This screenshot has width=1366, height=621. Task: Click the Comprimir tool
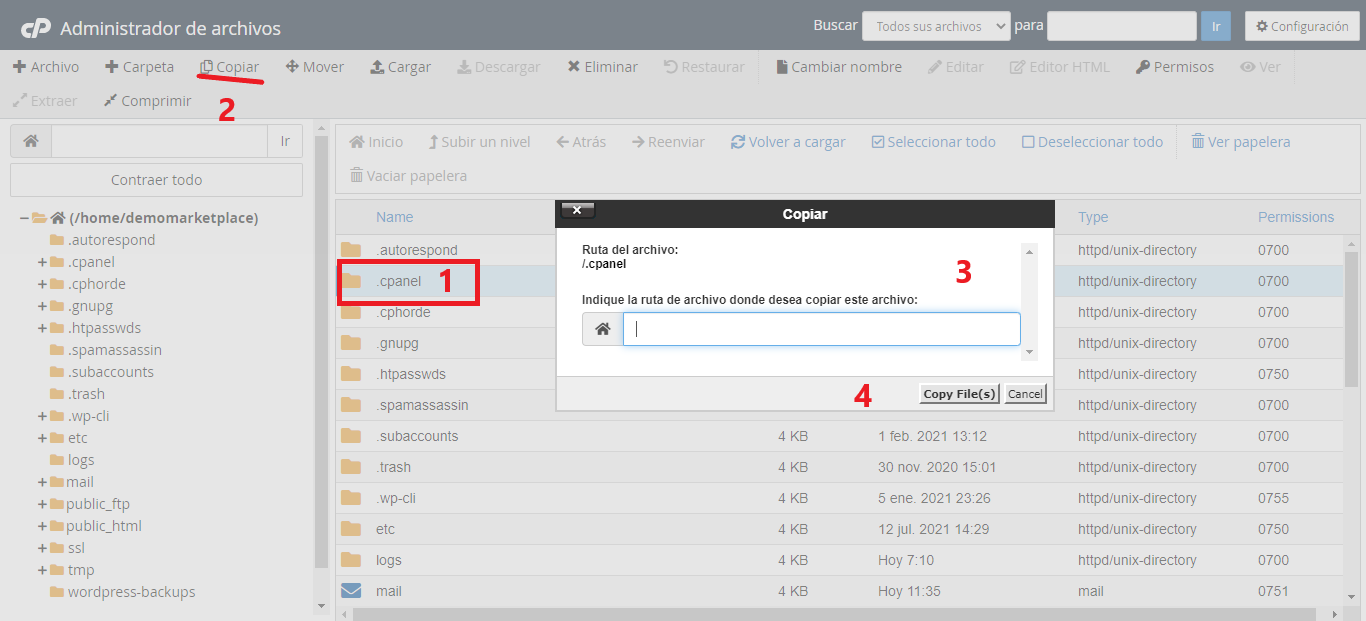pos(111,101)
